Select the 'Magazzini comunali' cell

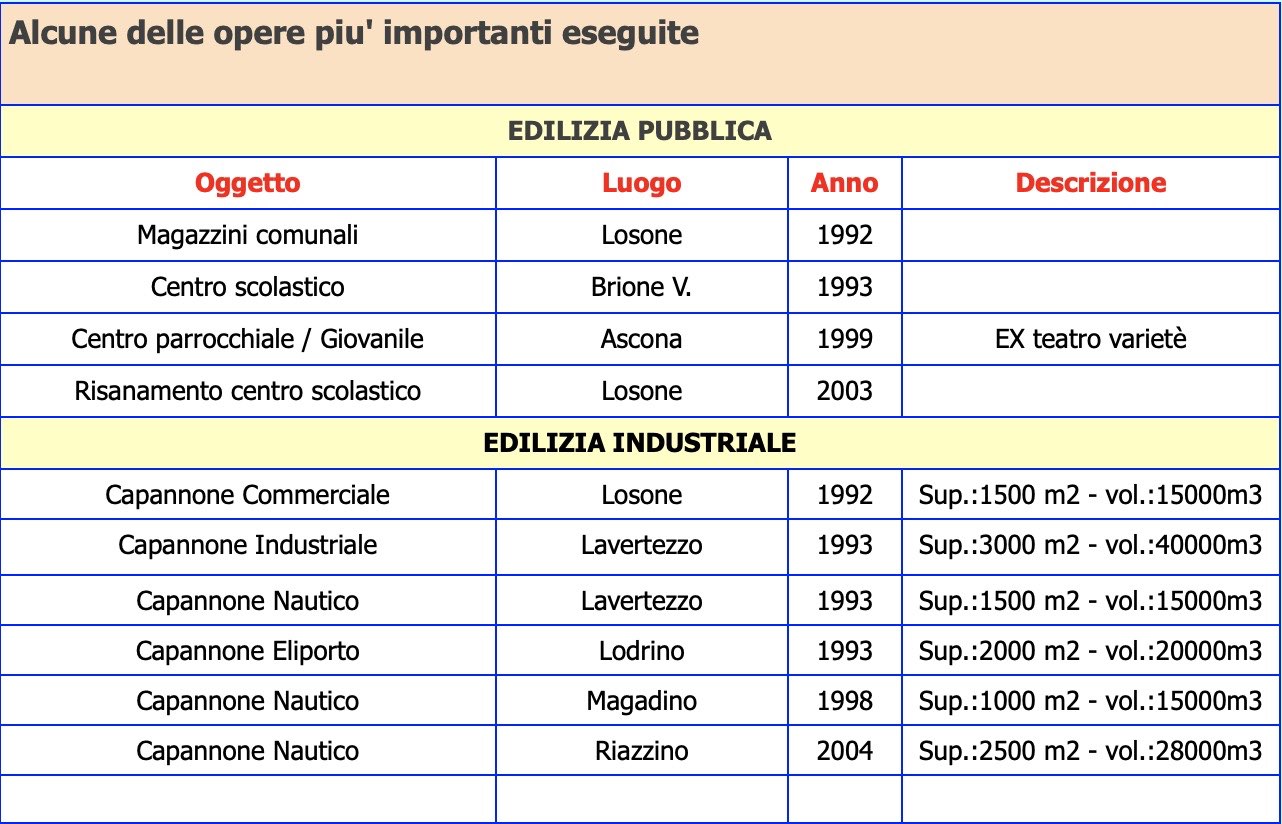point(248,235)
